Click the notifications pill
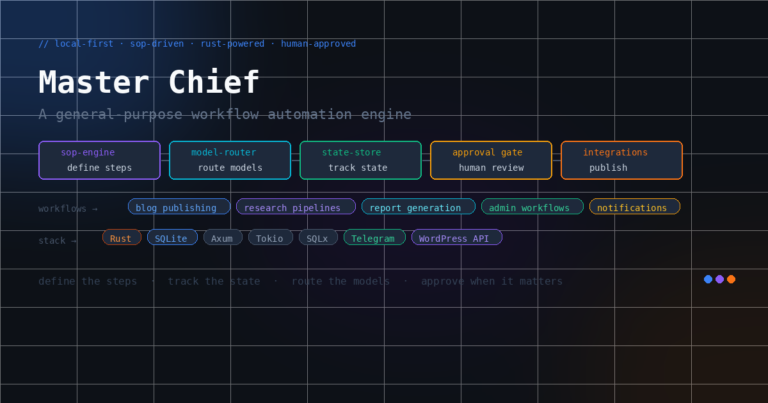Image resolution: width=768 pixels, height=403 pixels. [x=635, y=207]
